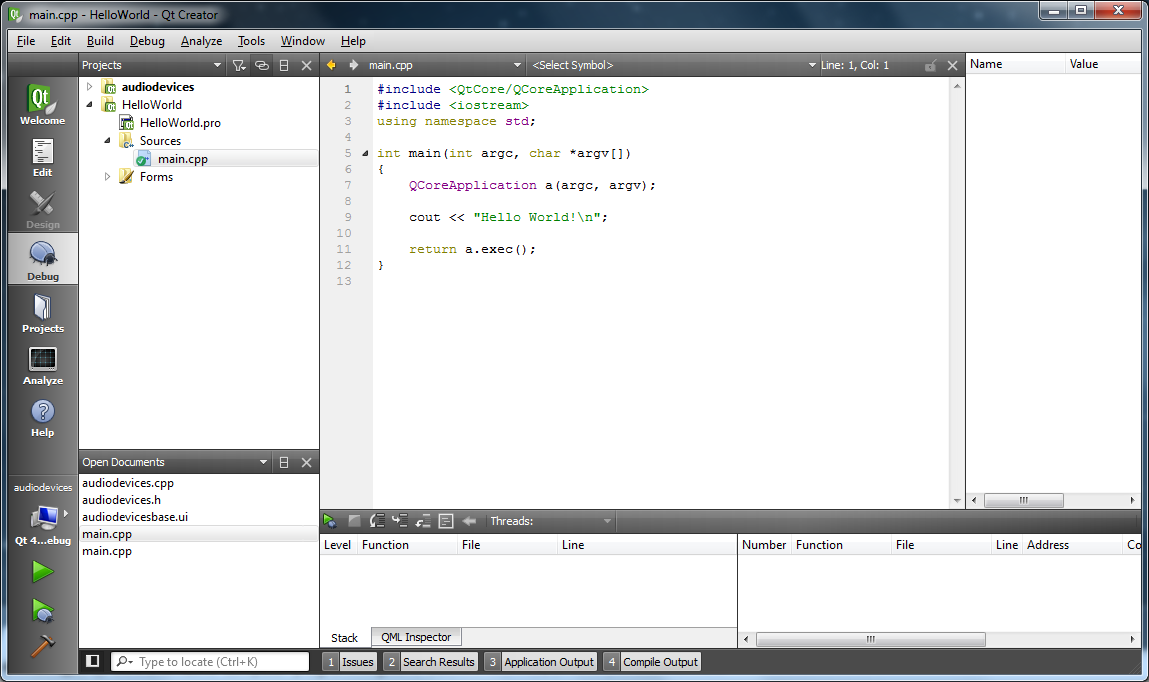Collapse the HelloWorld project
Screen dimensions: 1149x682
[x=89, y=105]
